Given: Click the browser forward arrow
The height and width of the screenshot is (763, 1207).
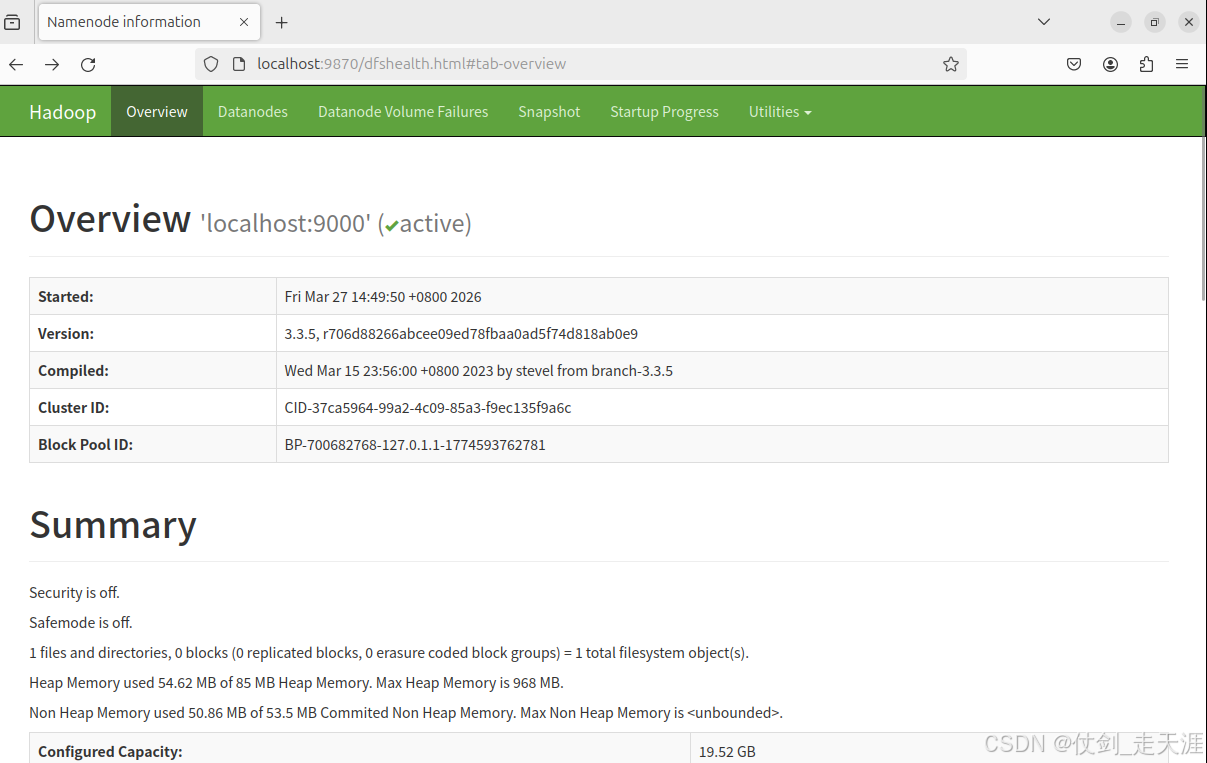Looking at the screenshot, I should [52, 64].
